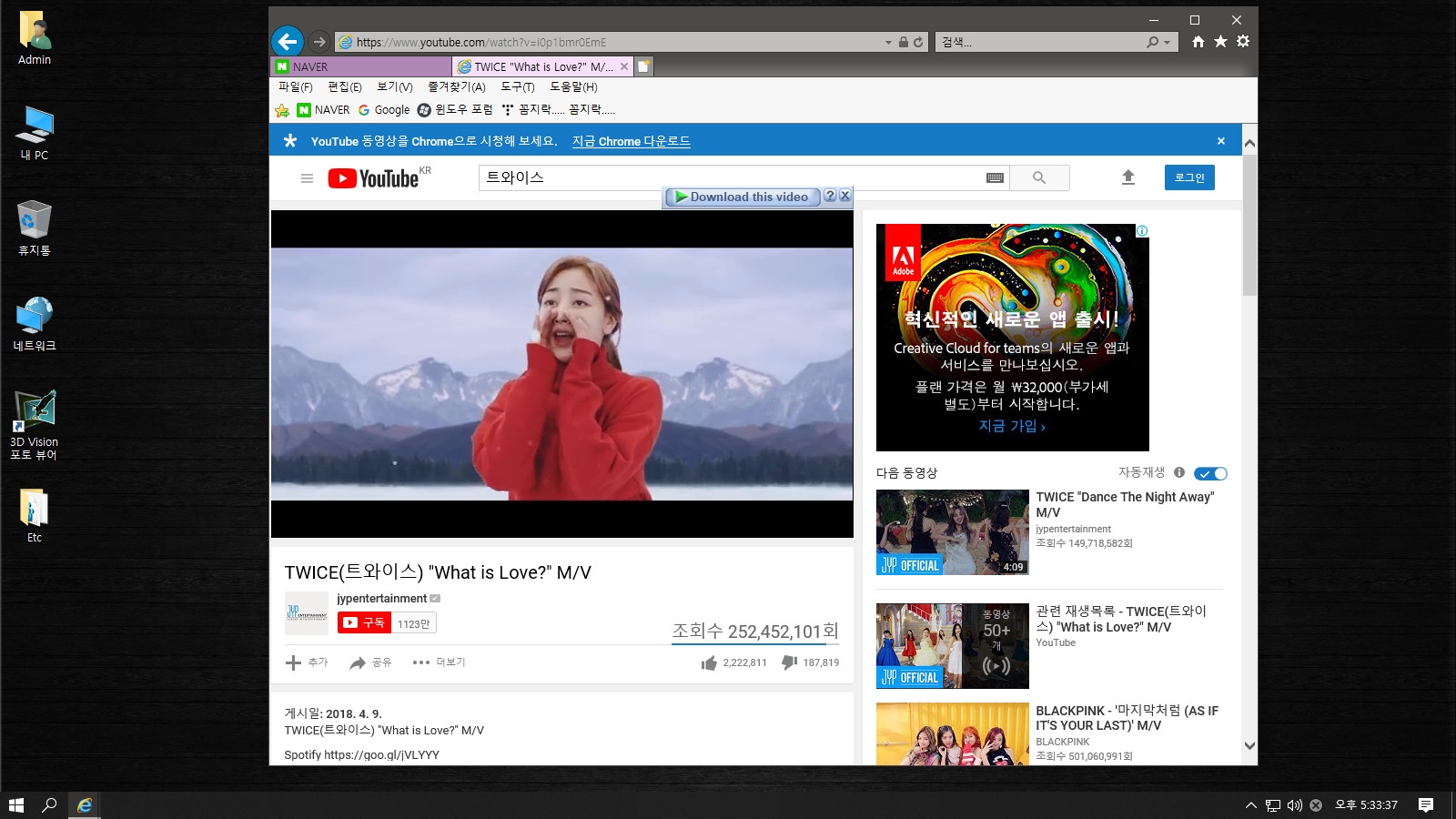Click Download this video button
This screenshot has width=1456, height=819.
[742, 197]
